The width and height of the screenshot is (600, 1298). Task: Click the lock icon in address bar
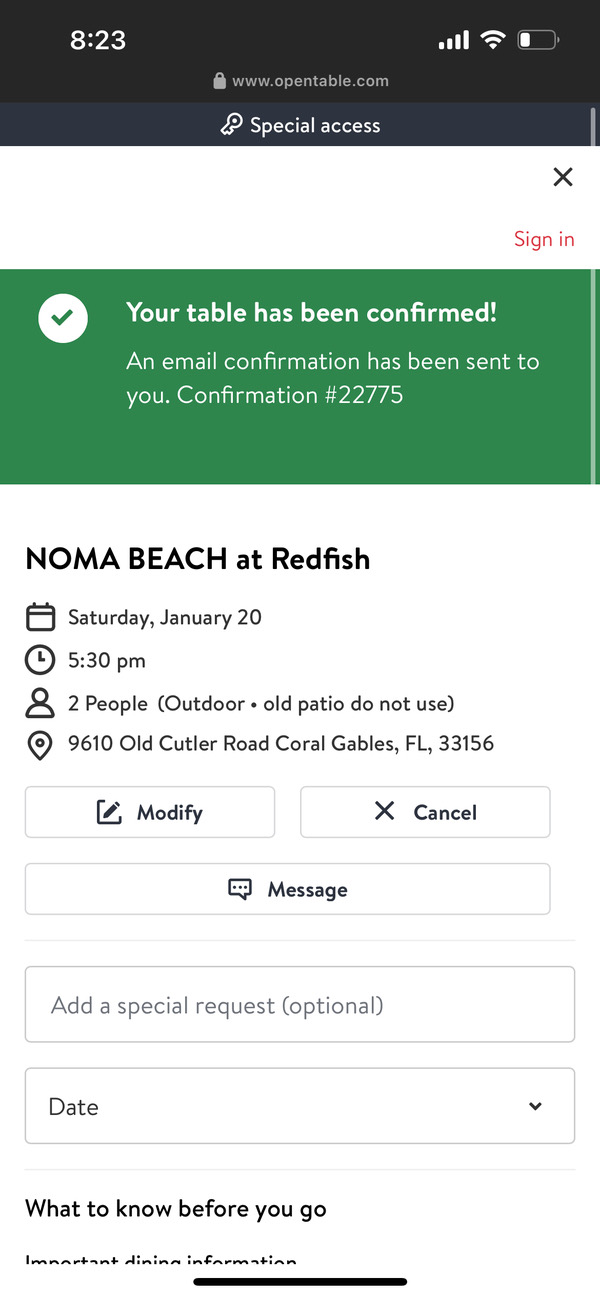220,81
